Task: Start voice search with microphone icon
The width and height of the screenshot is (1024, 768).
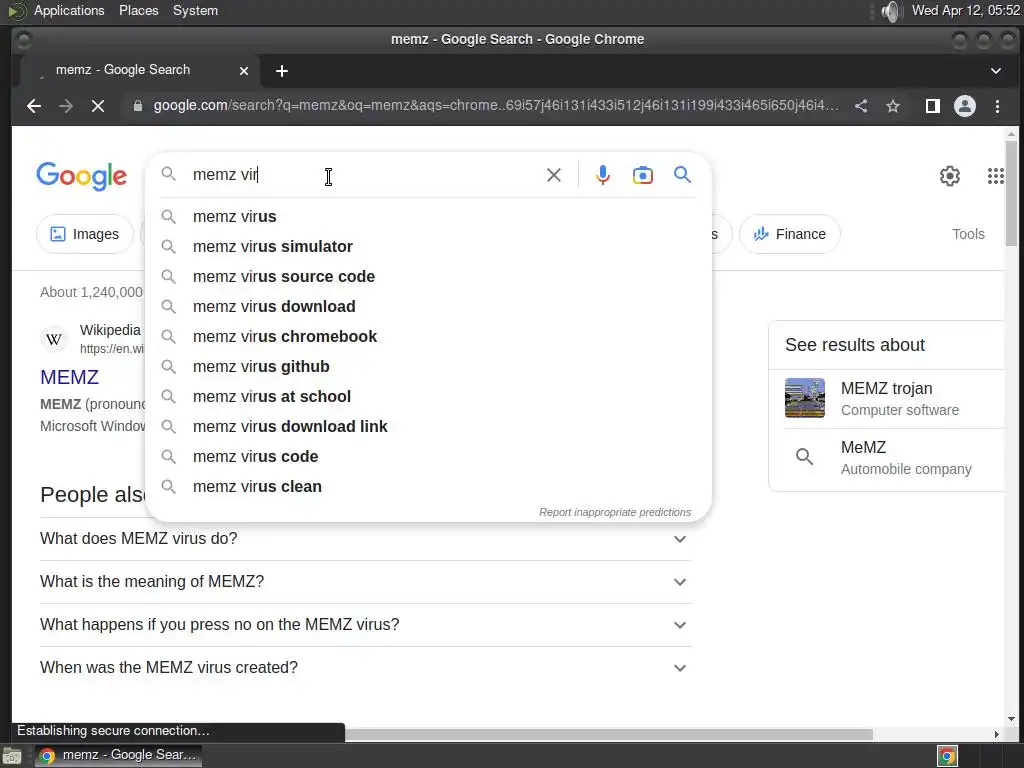Action: 603,175
